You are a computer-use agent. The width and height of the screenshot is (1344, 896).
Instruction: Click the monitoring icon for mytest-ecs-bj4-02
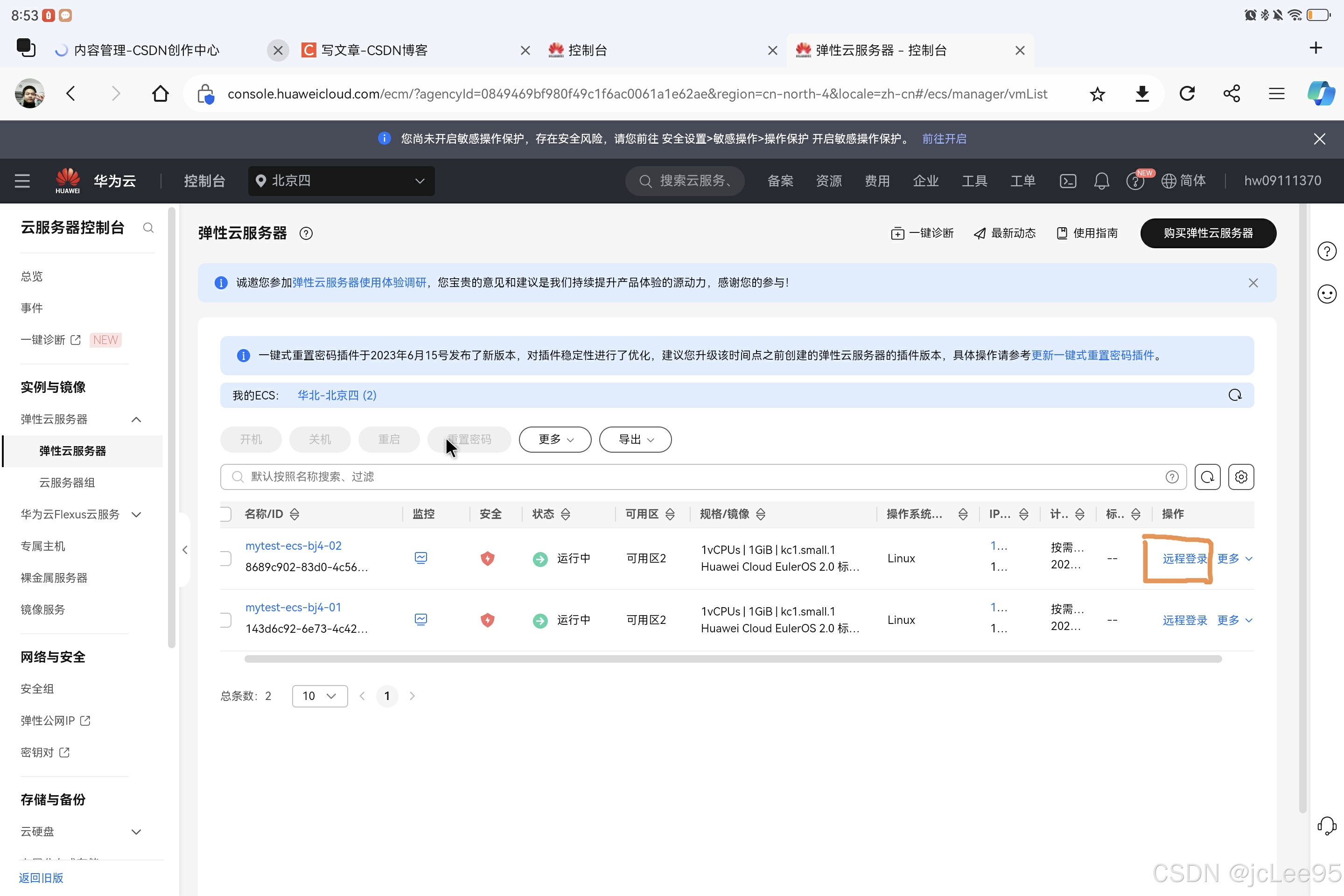click(x=420, y=558)
